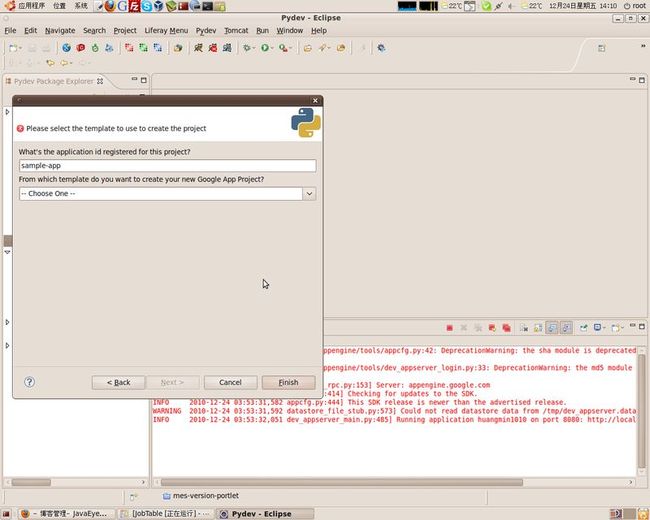Toggle show console when output changes
Image resolution: width=650 pixels, height=520 pixels.
pos(552,328)
